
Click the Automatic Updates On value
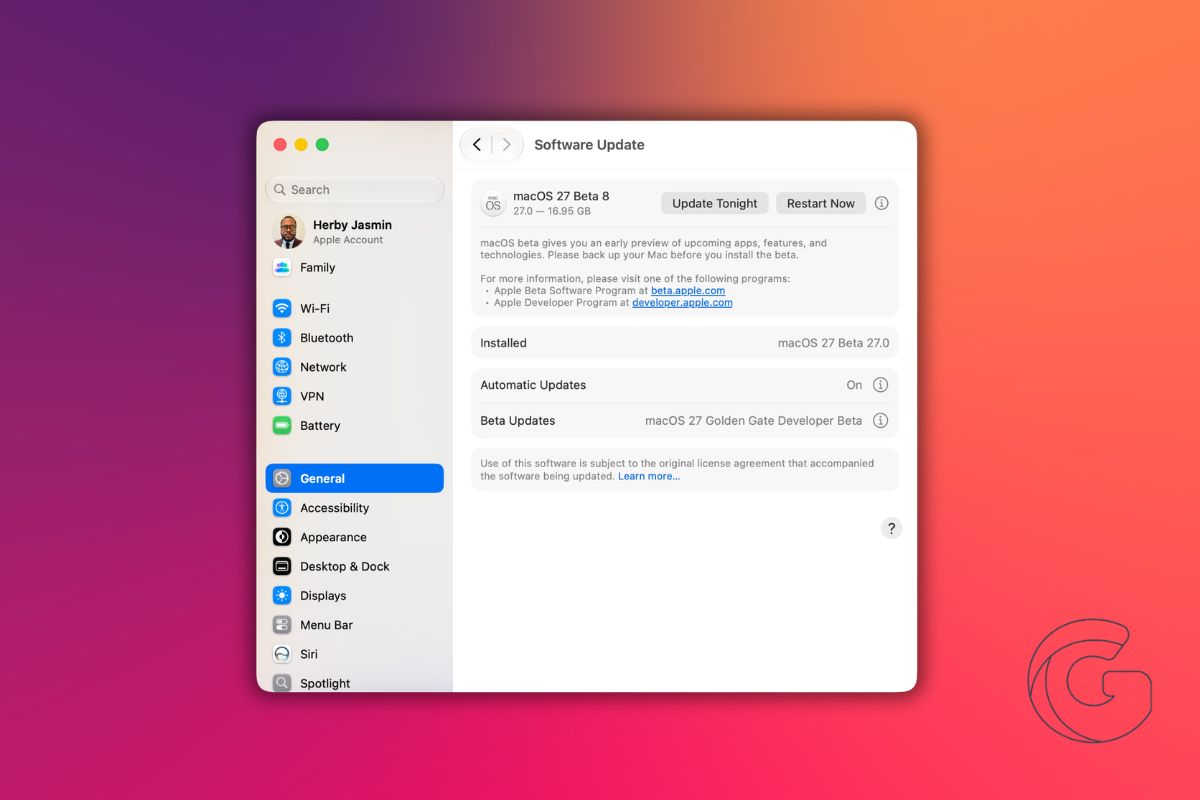pyautogui.click(x=854, y=385)
